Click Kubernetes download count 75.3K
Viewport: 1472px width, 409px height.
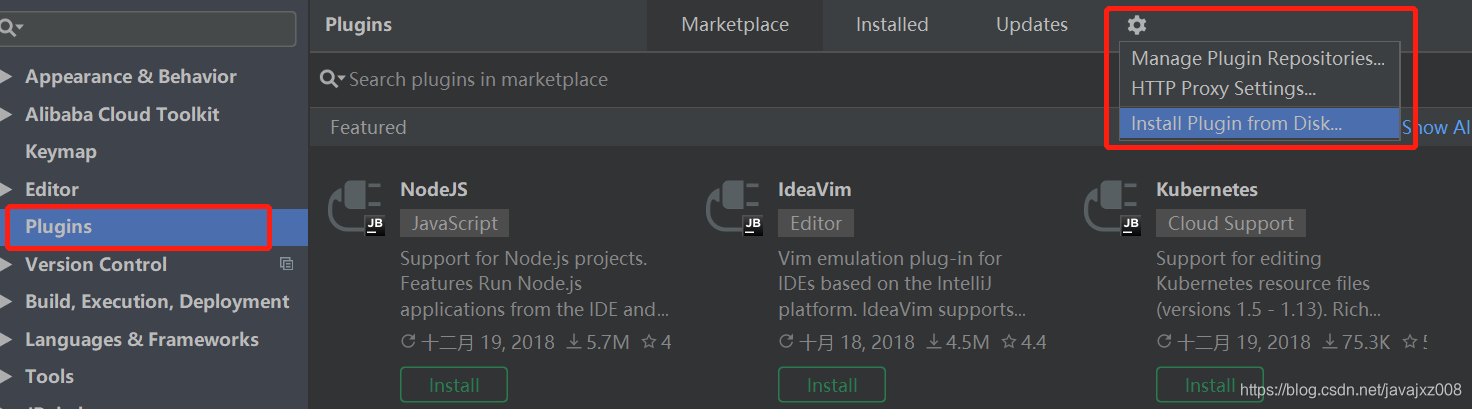(x=1356, y=342)
